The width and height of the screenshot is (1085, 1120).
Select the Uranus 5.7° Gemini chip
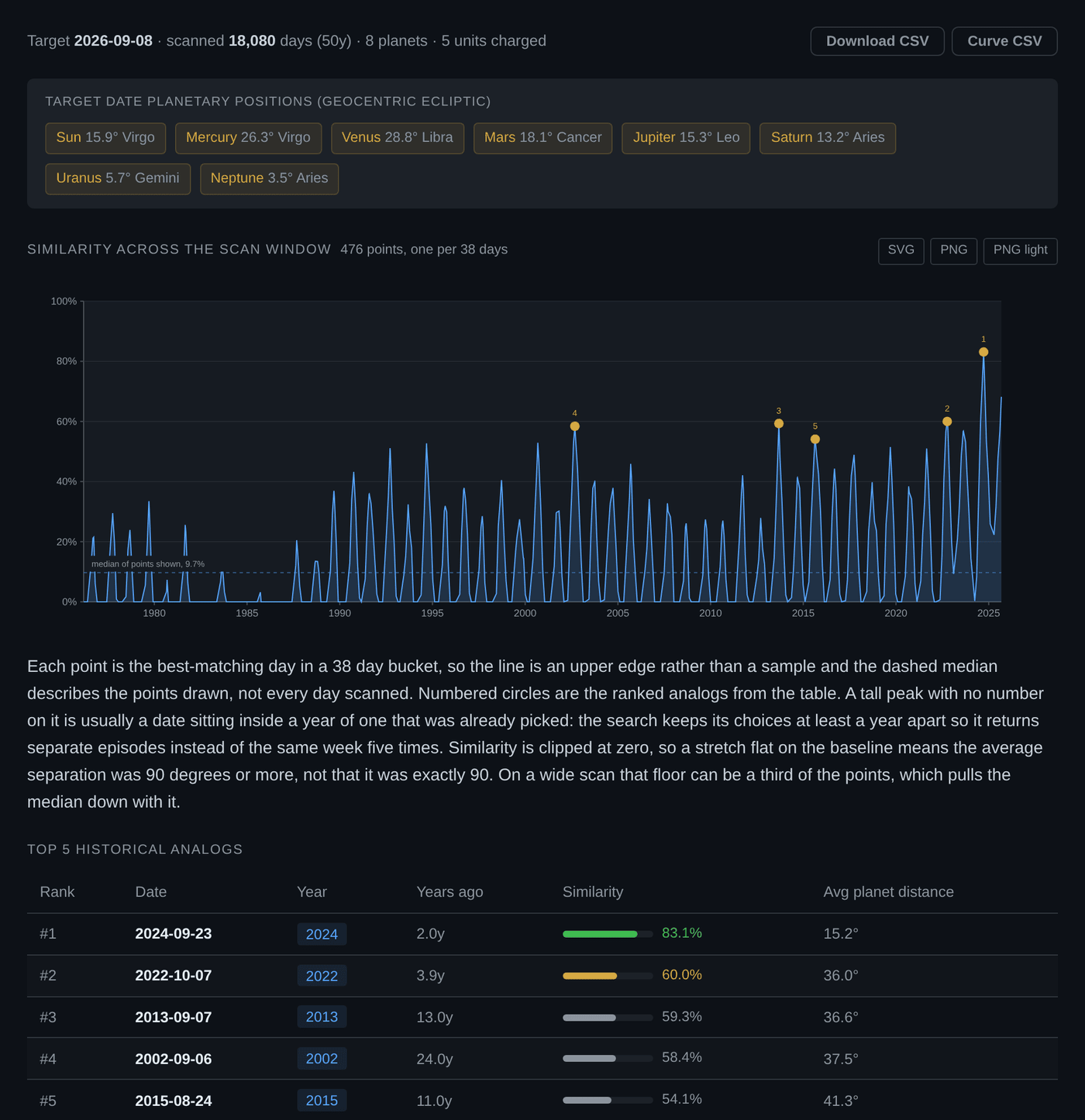118,178
